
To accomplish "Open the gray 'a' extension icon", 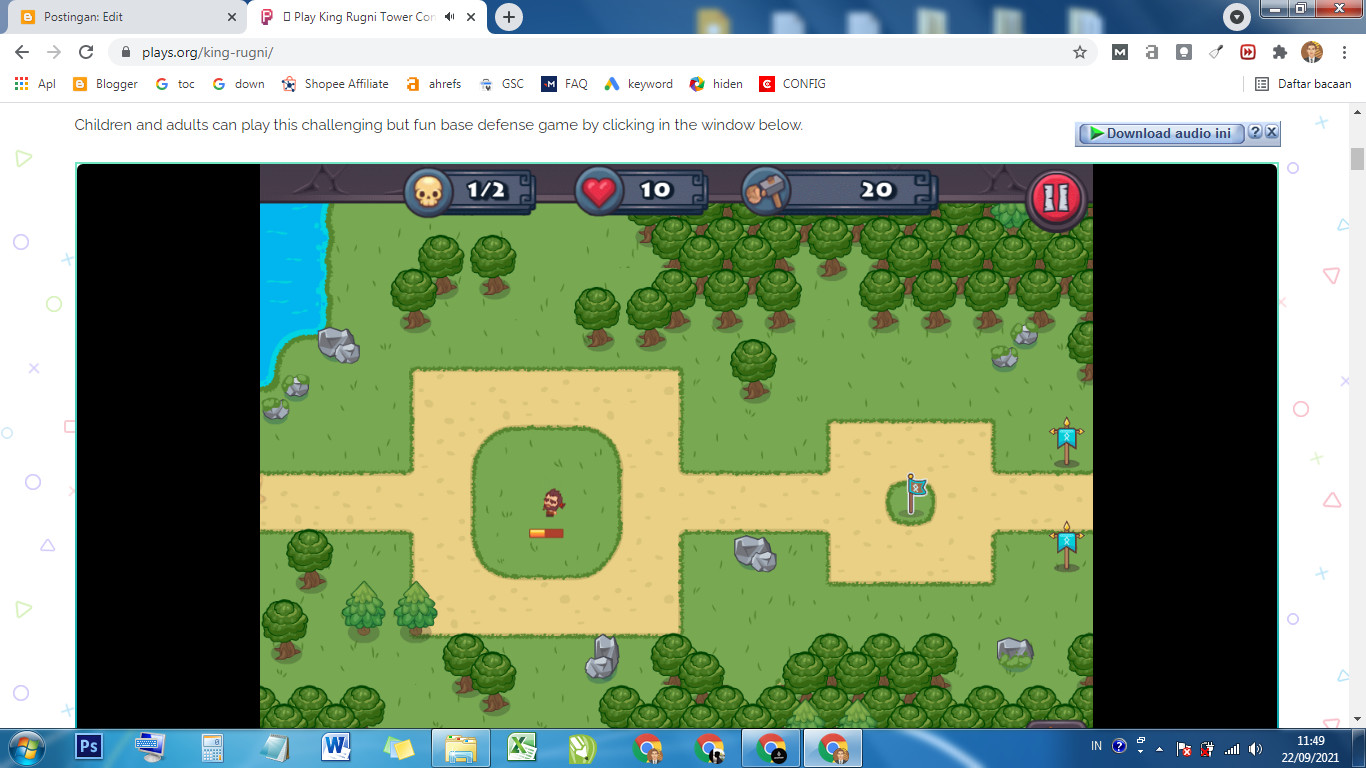I will tap(1152, 52).
